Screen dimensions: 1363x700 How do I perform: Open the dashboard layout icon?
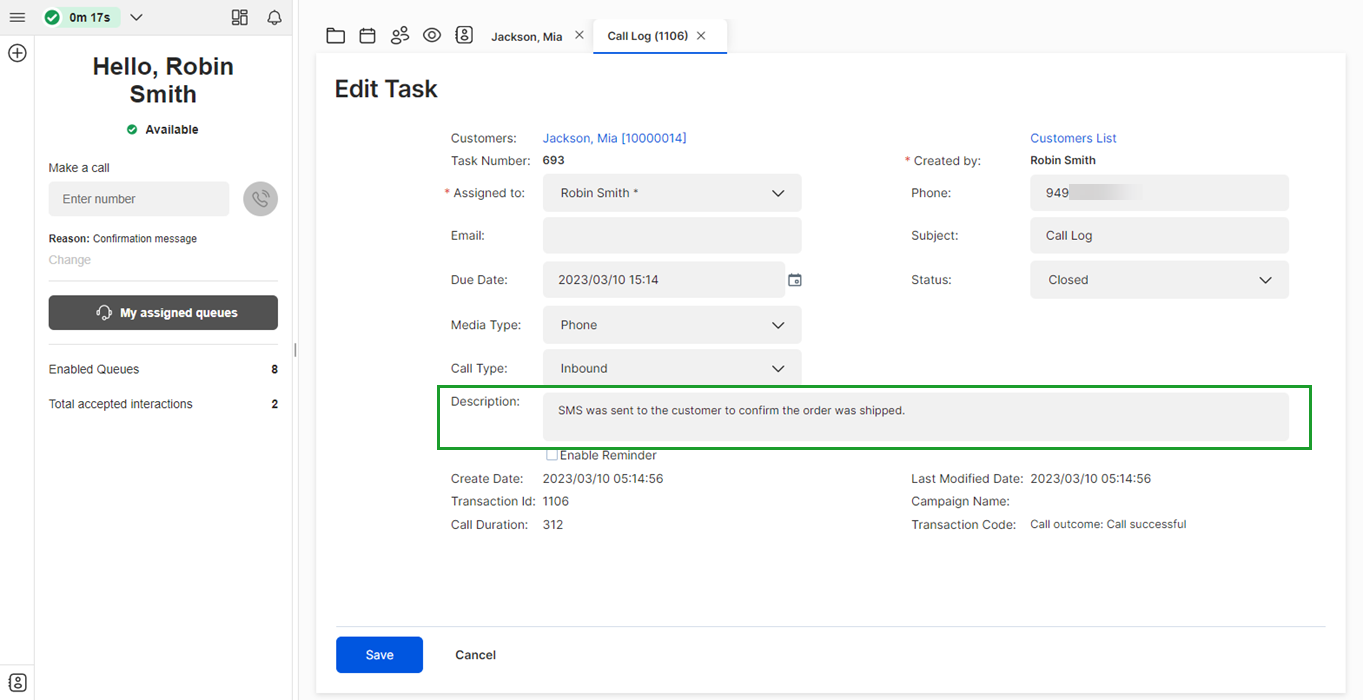pos(239,17)
